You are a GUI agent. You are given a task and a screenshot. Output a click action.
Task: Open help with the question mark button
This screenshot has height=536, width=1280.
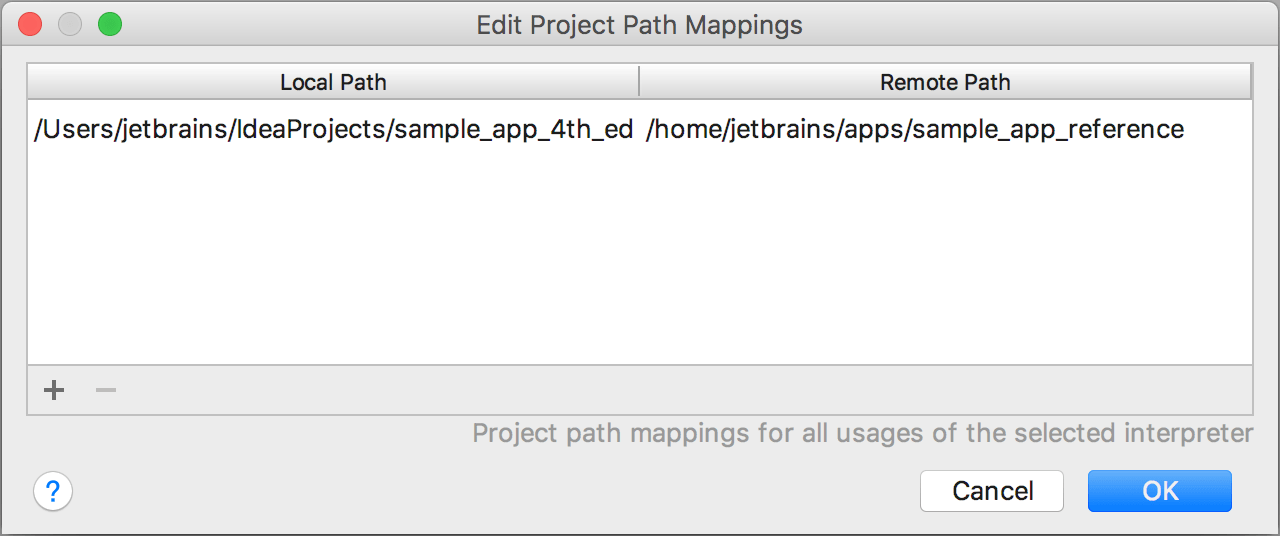53,491
